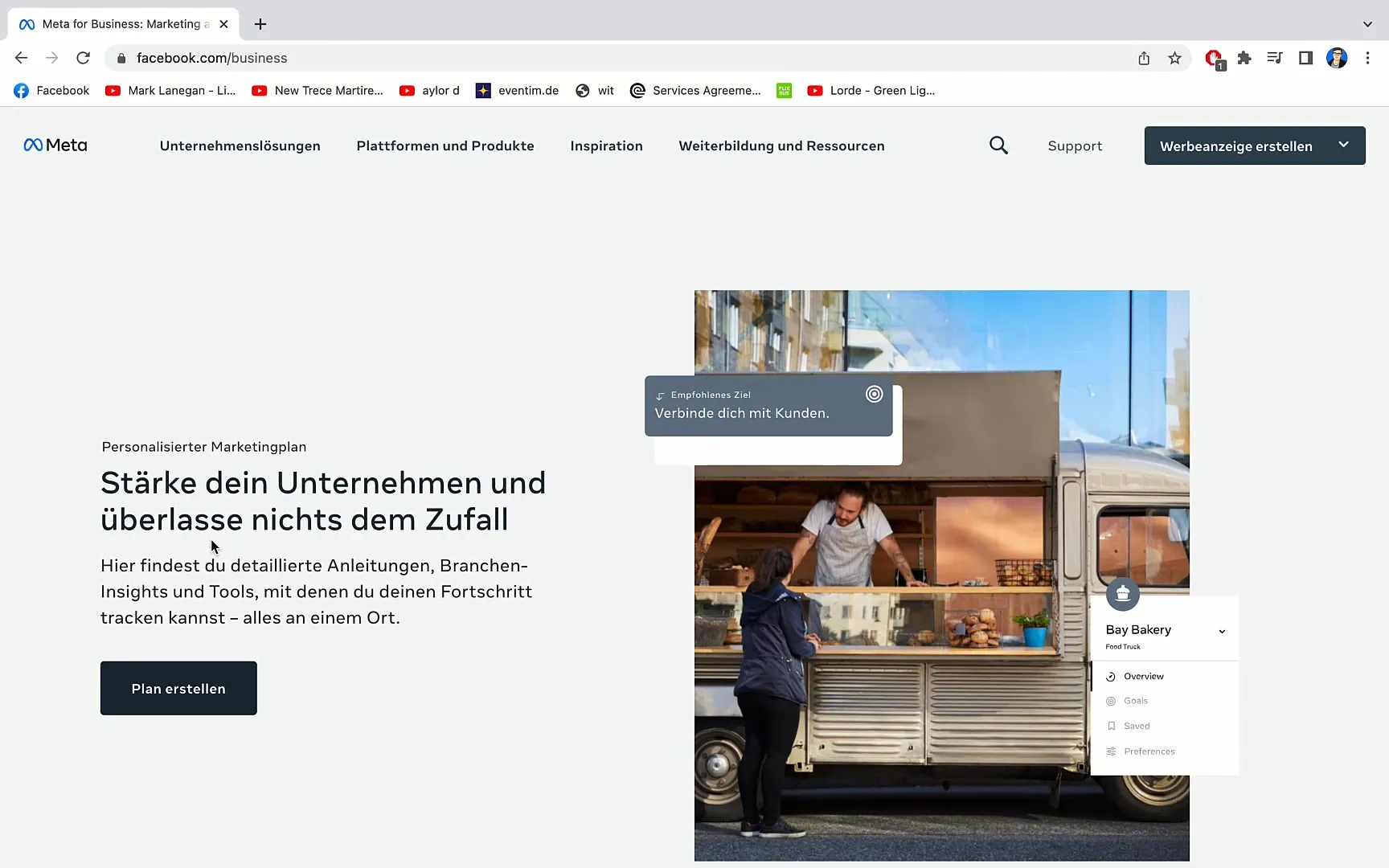Share this page icon
Viewport: 1389px width, 868px height.
1144,58
